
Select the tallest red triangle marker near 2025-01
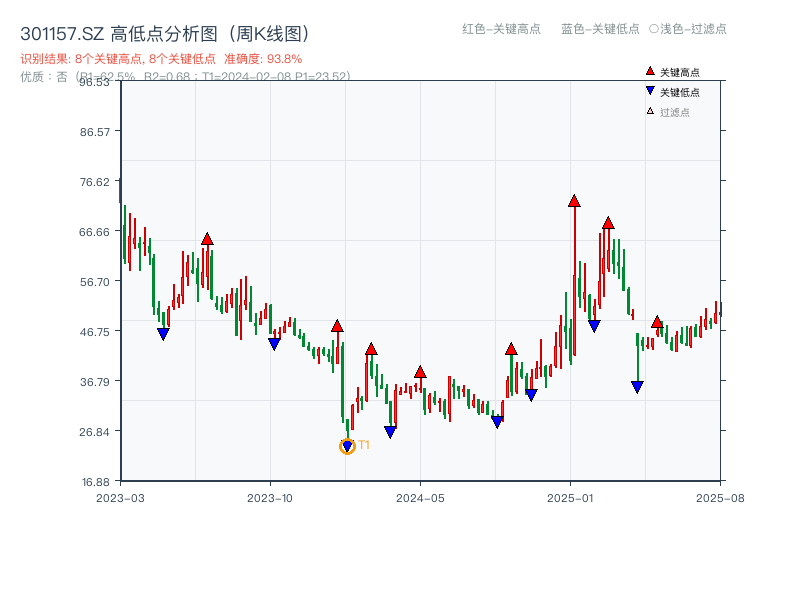(575, 199)
